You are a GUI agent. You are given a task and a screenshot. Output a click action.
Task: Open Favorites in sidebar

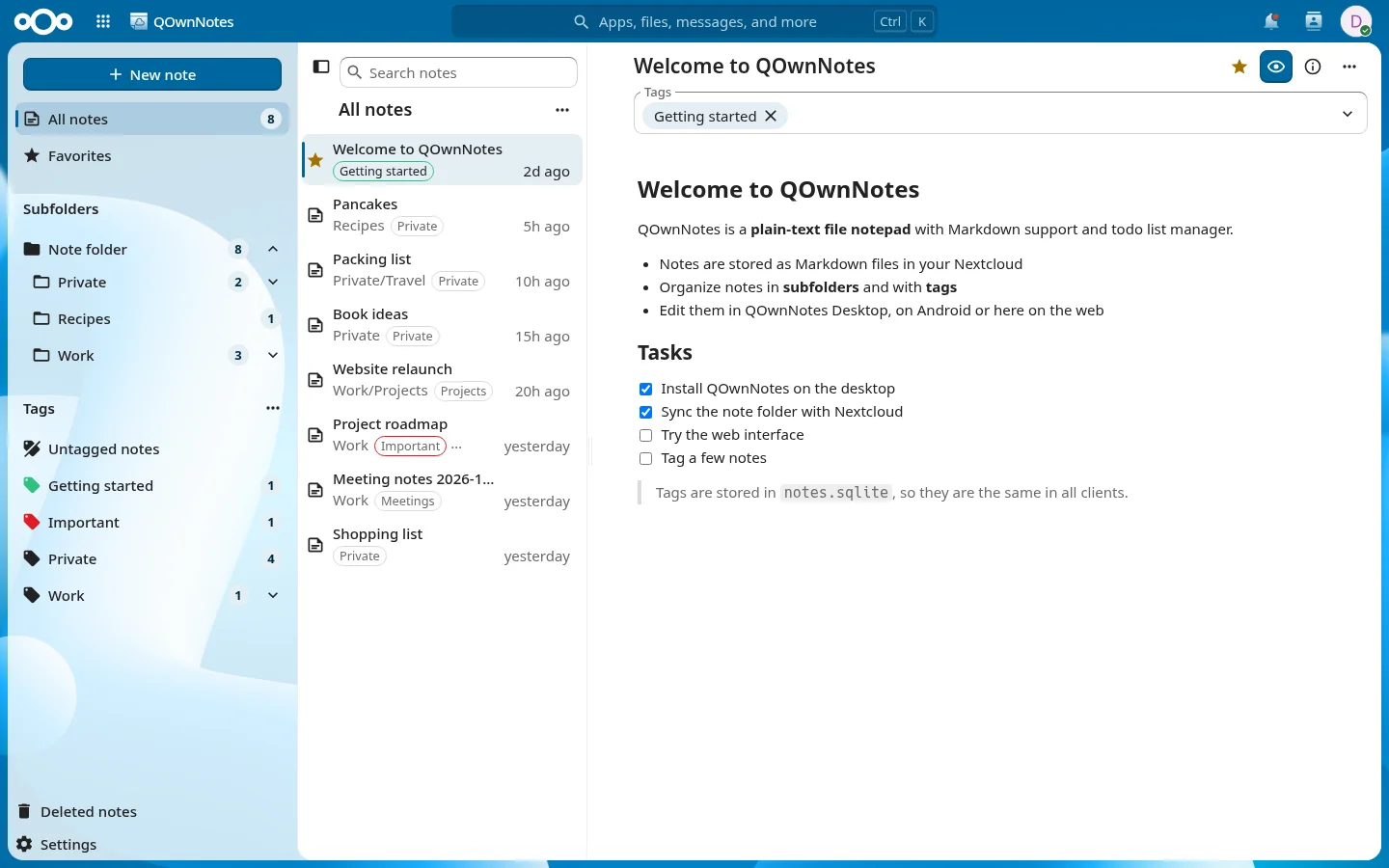coord(151,155)
